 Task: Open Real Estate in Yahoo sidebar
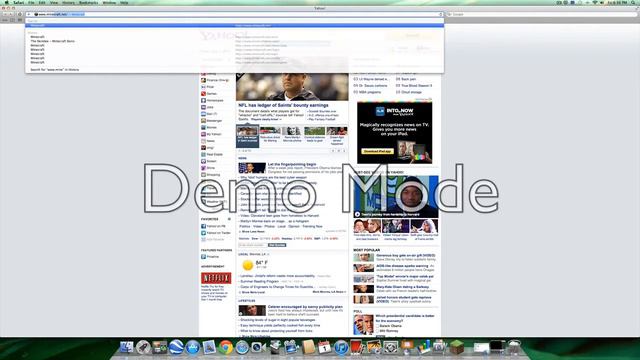pyautogui.click(x=214, y=154)
